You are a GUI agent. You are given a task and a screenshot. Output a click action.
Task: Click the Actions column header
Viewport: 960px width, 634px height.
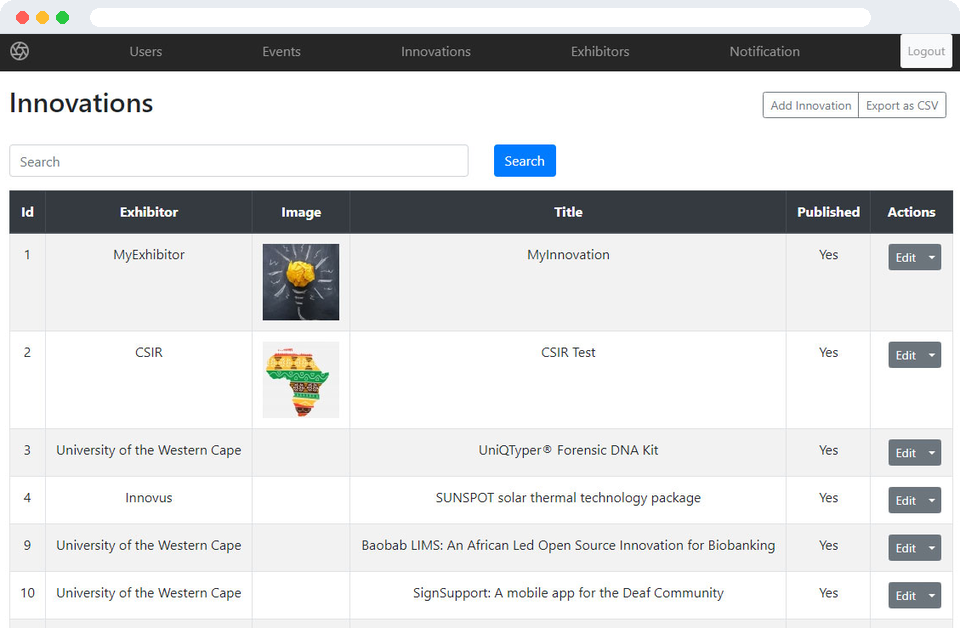point(912,212)
